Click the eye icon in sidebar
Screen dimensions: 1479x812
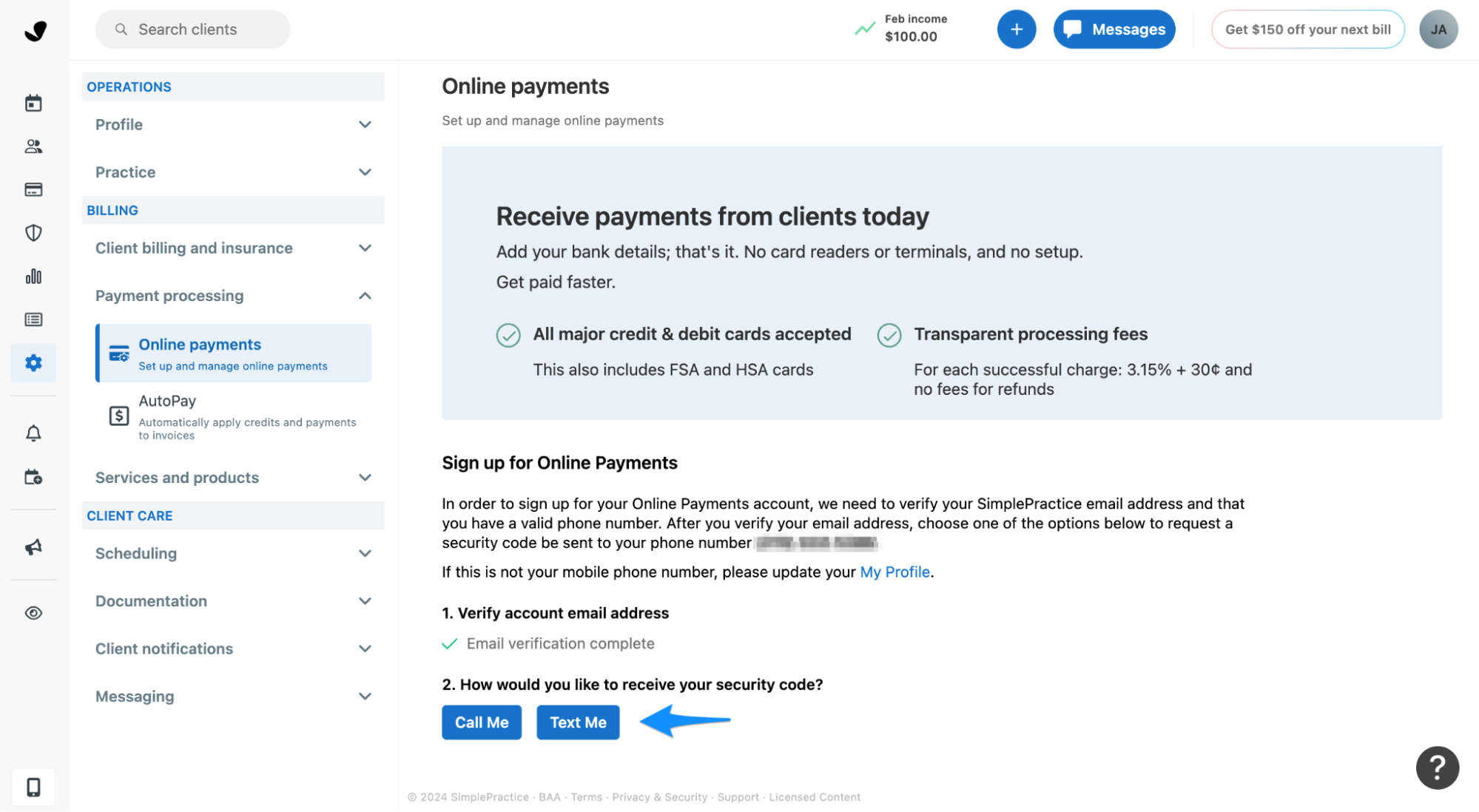tap(33, 613)
